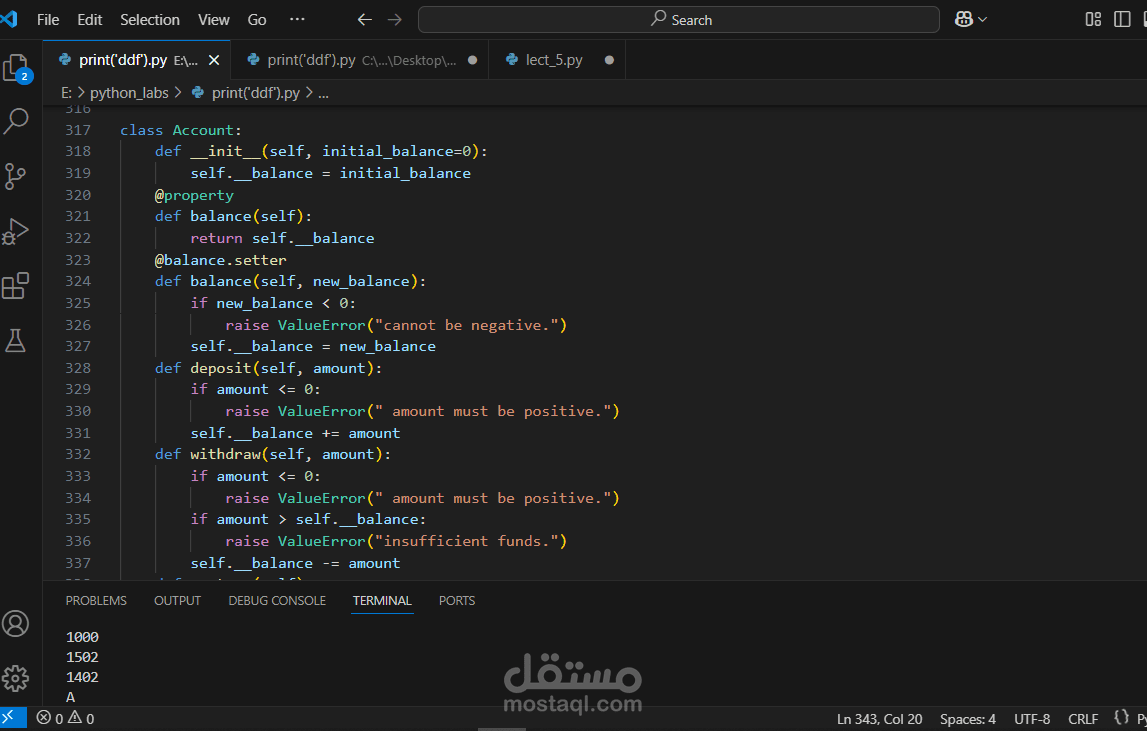Screen dimensions: 1147x731
Task: Open the DEBUG CONSOLE panel tab
Action: tap(277, 601)
